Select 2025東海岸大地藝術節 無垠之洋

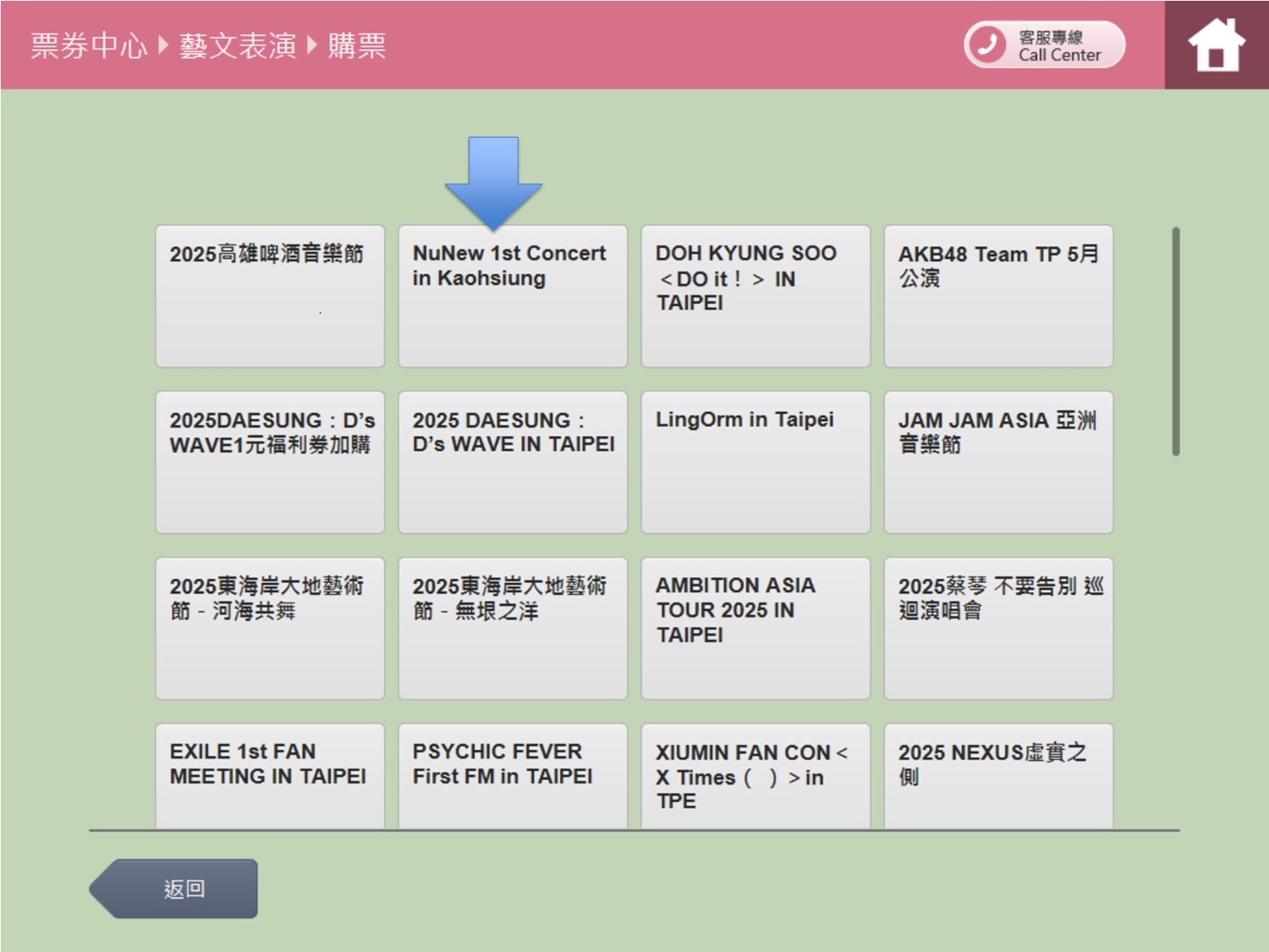pyautogui.click(x=512, y=628)
